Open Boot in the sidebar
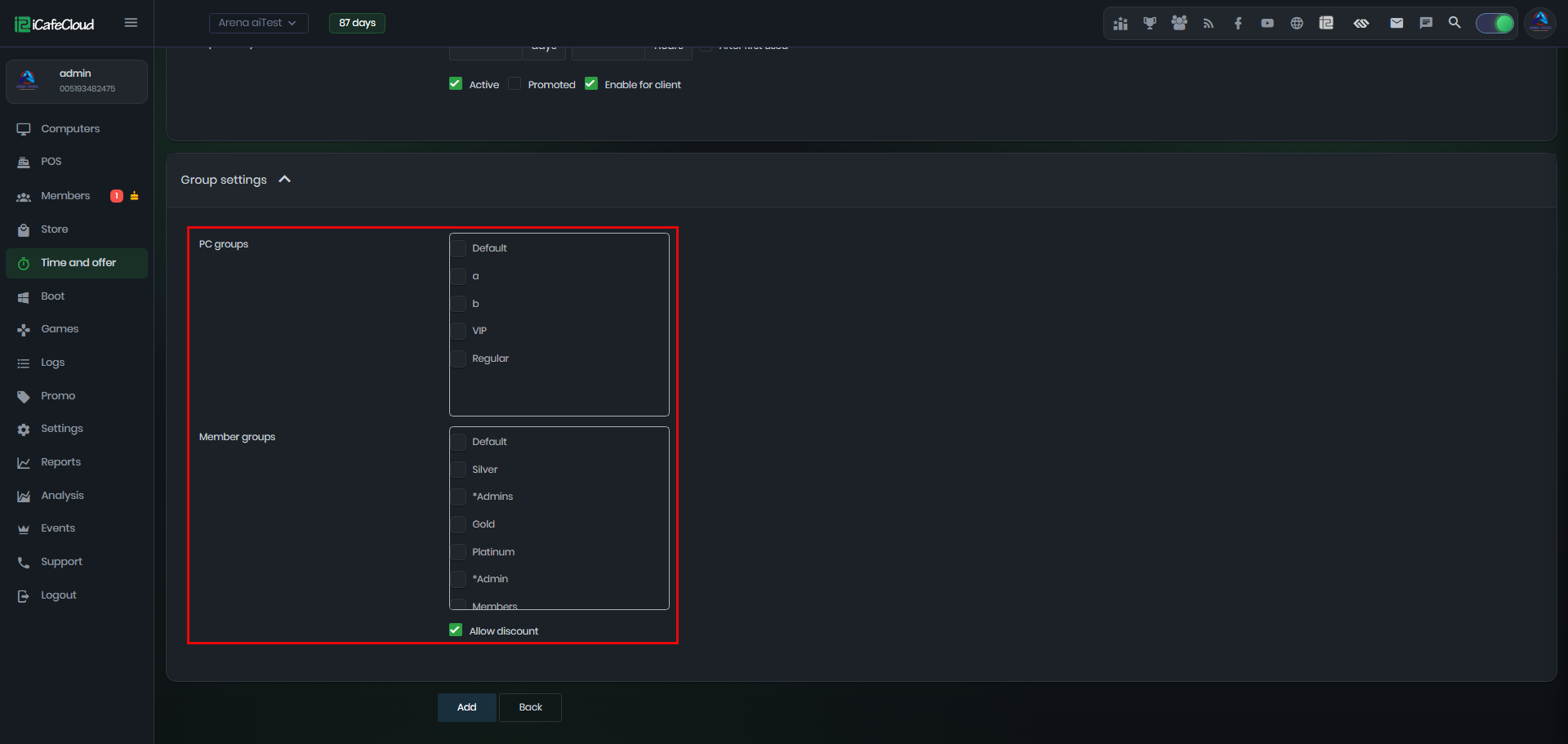The height and width of the screenshot is (744, 1568). coord(77,296)
